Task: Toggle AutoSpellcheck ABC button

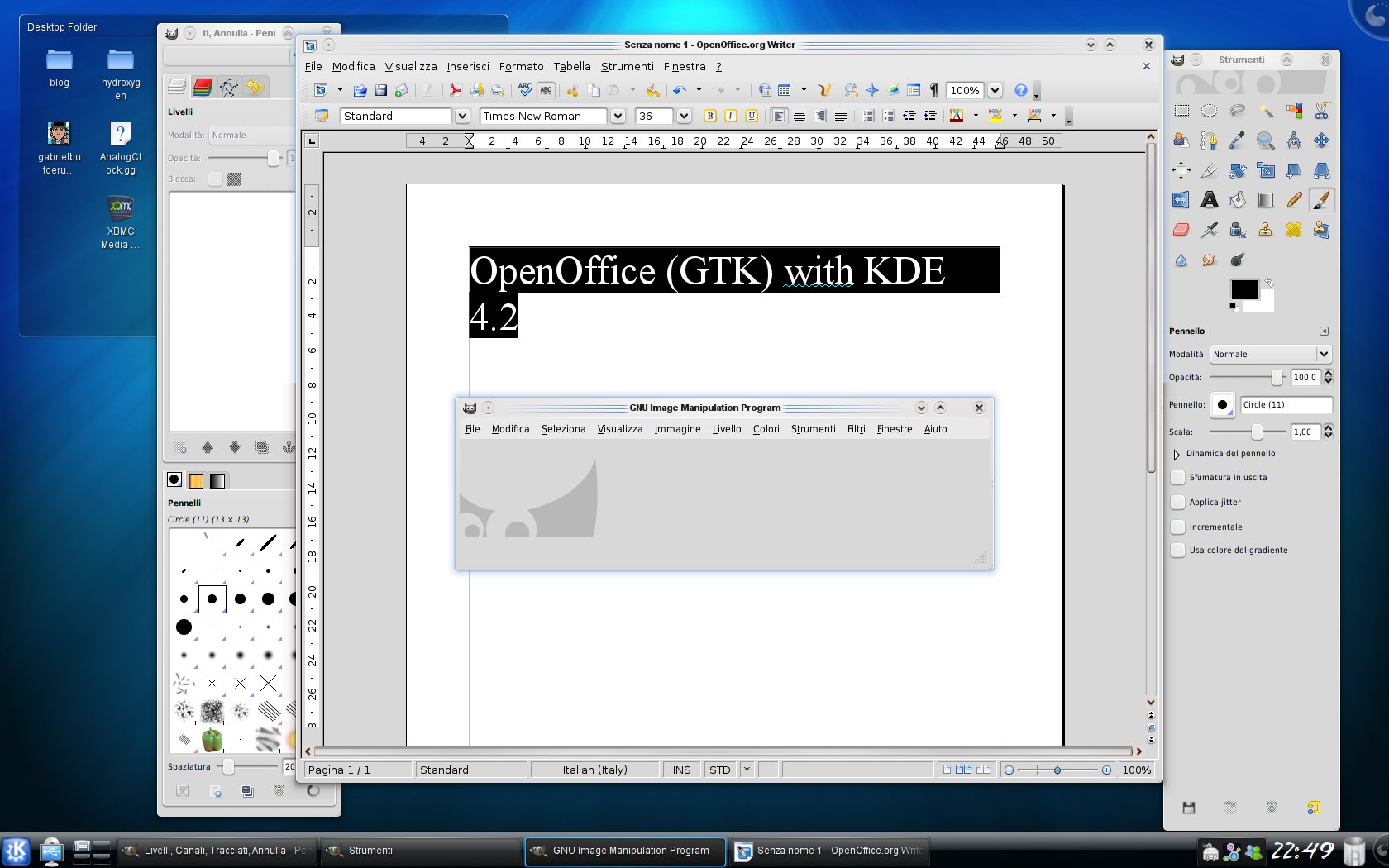Action: 546,90
